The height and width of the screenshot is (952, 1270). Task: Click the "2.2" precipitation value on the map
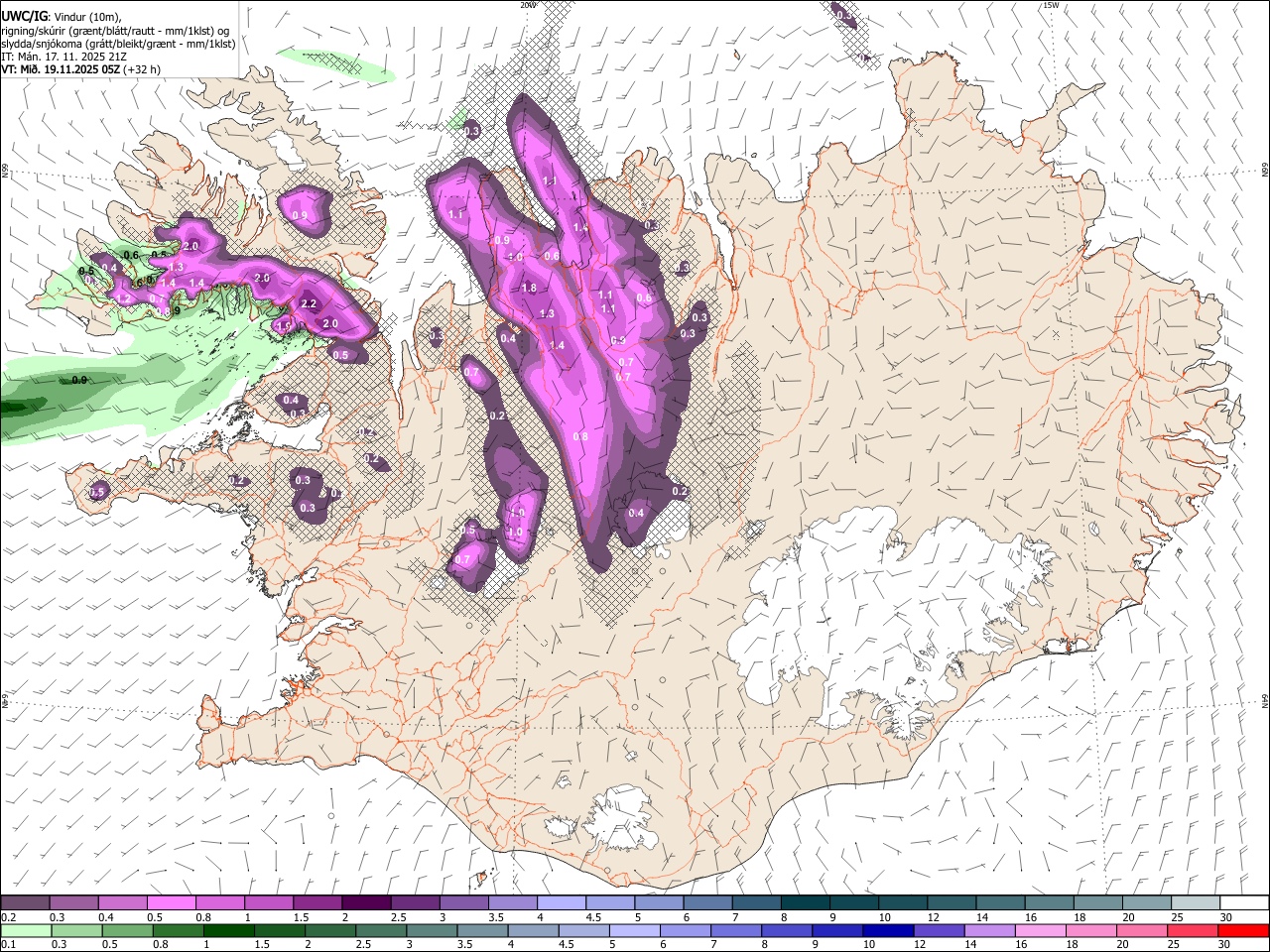click(308, 303)
